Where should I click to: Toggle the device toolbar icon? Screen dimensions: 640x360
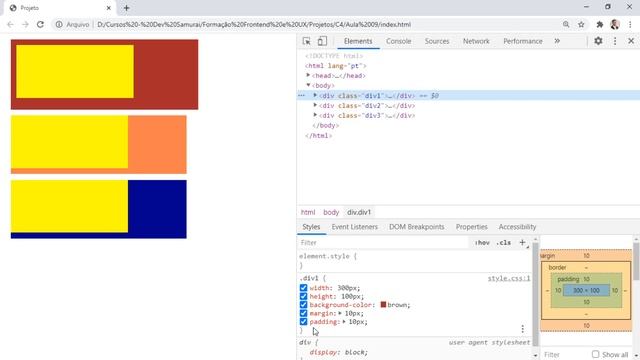(322, 41)
